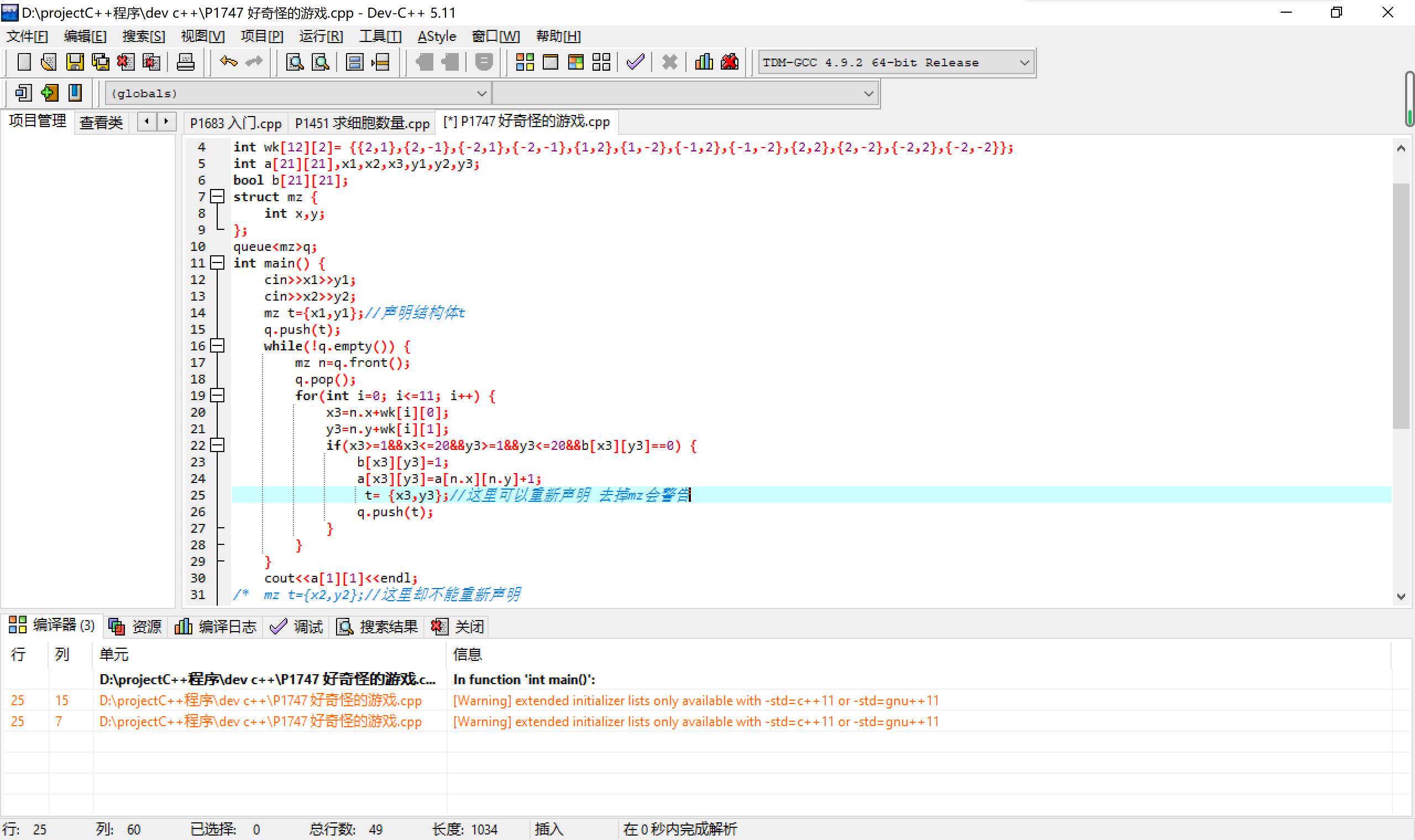This screenshot has height=840, width=1415.
Task: Open the 资源 resources tab
Action: pyautogui.click(x=135, y=626)
